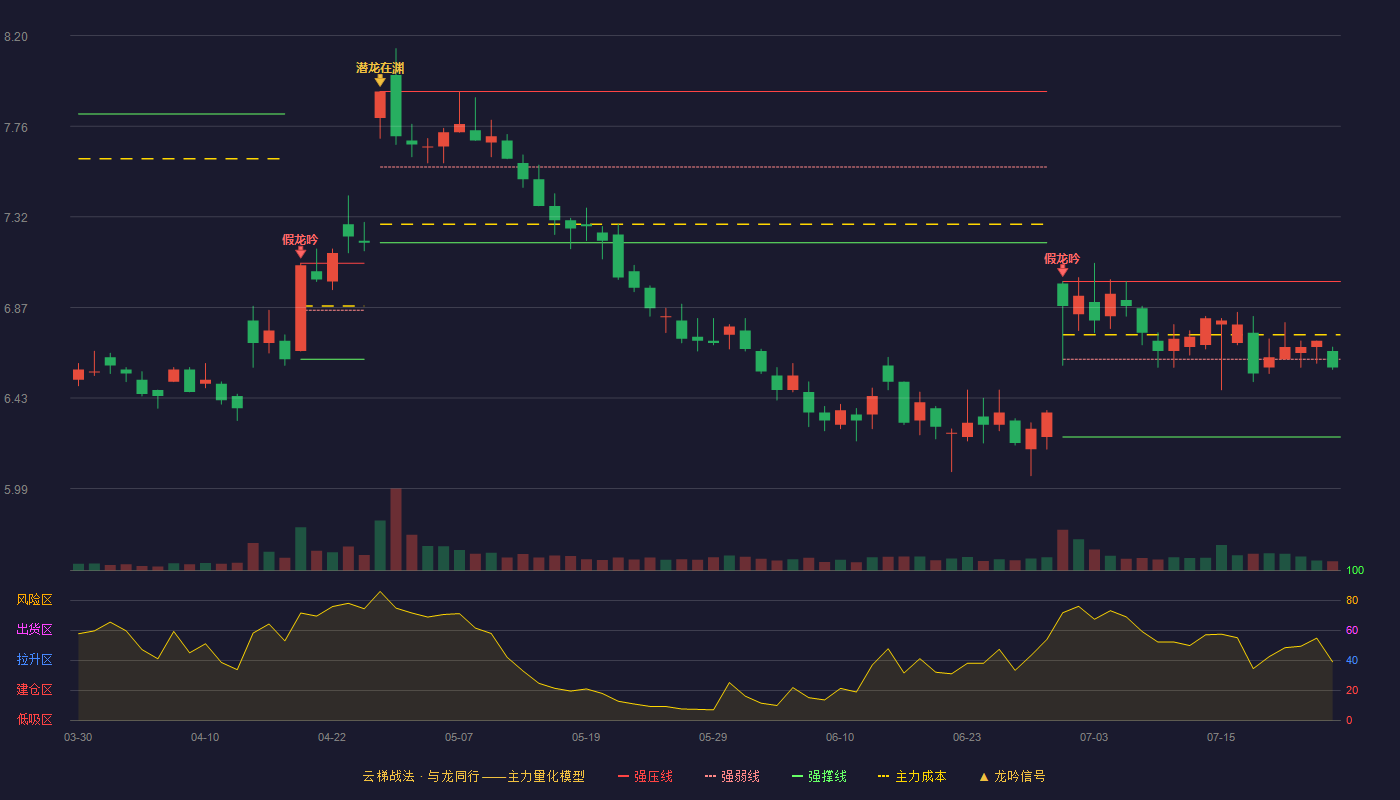Screen dimensions: 1400x800
Task: Click the large red candle below April 假龙吟
Action: tap(300, 308)
